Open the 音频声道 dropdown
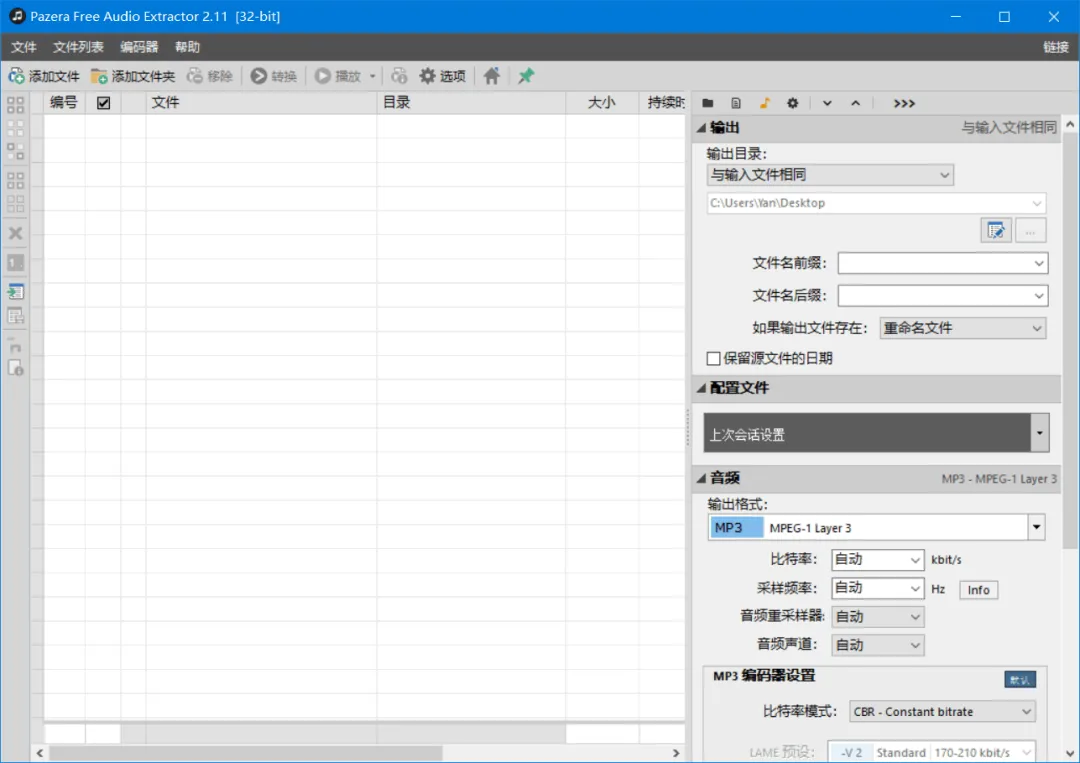Screen dimensions: 1080x763 coord(878,645)
